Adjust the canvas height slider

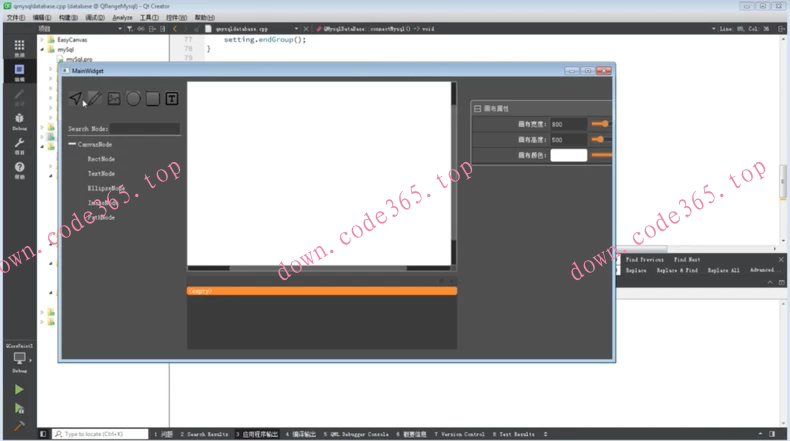pos(602,140)
